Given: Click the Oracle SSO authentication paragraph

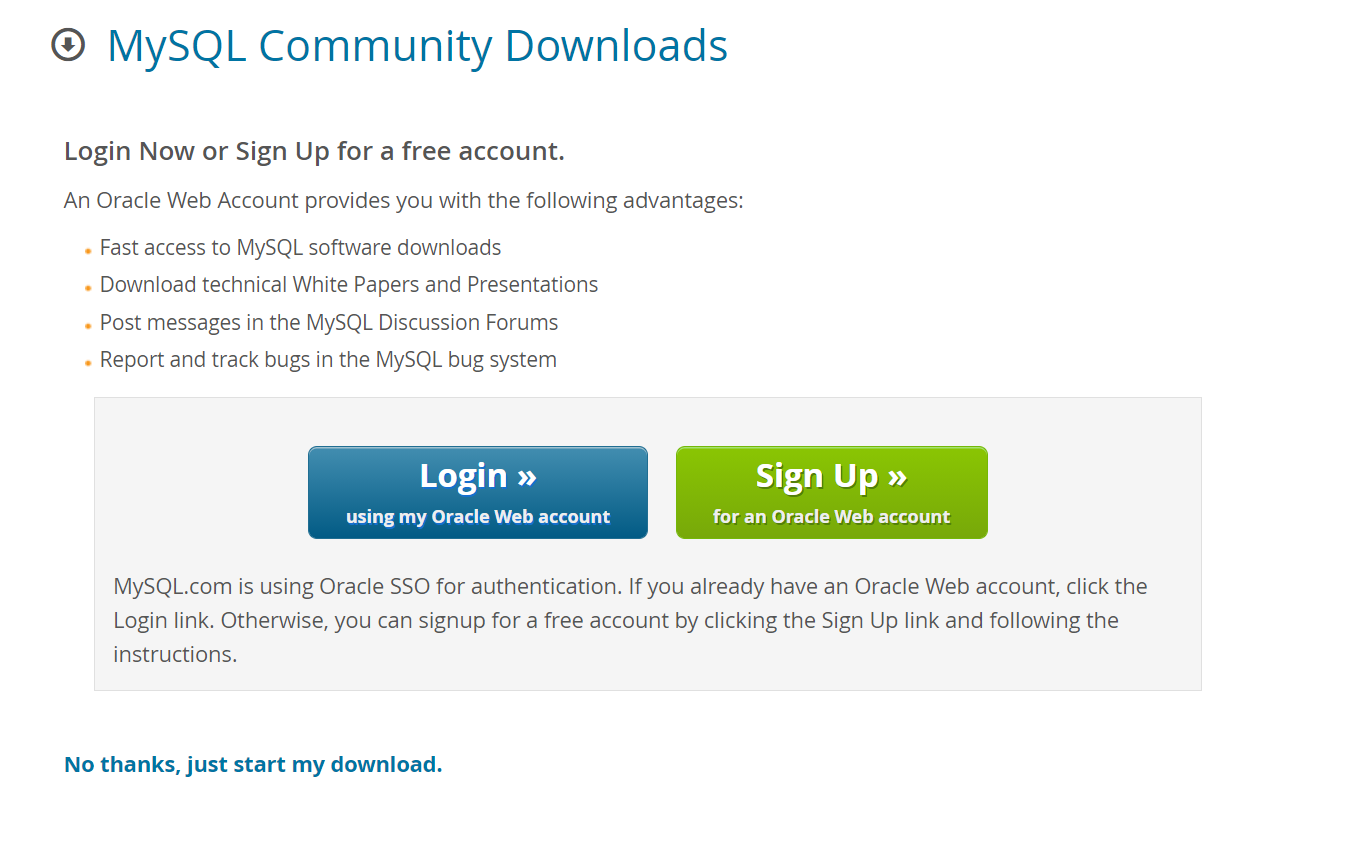Looking at the screenshot, I should pos(631,620).
